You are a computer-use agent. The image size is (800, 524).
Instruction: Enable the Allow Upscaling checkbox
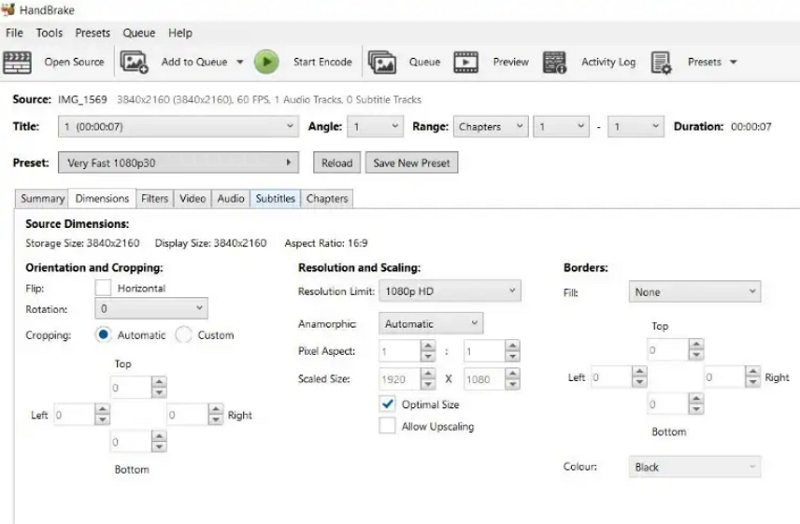click(x=387, y=426)
